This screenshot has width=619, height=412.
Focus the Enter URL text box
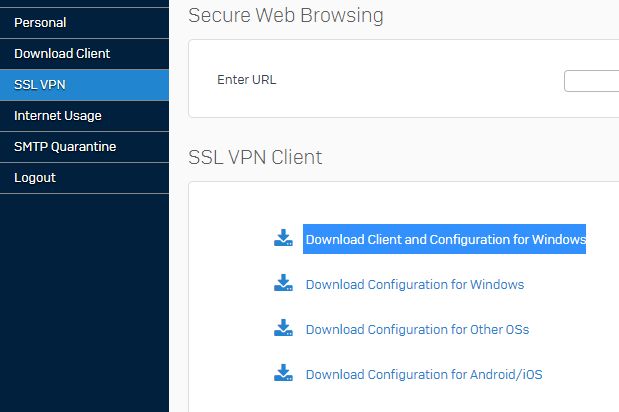pos(591,81)
